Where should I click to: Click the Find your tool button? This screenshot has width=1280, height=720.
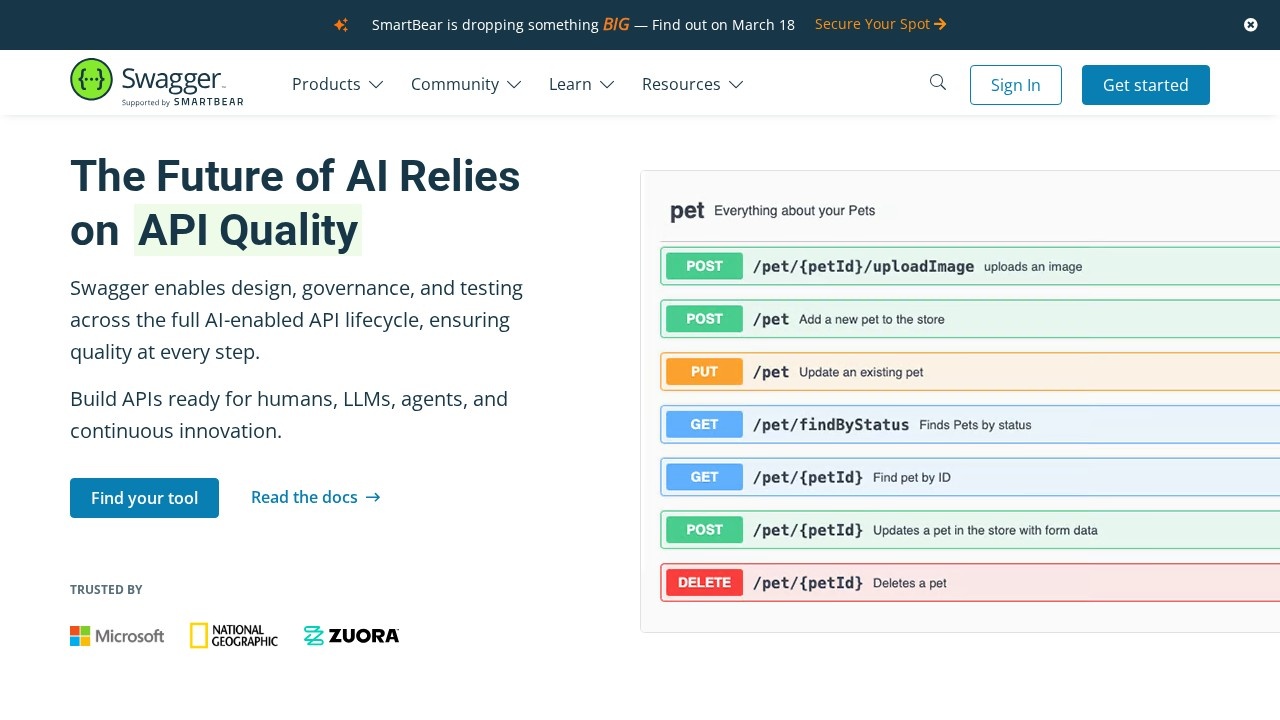coord(144,498)
